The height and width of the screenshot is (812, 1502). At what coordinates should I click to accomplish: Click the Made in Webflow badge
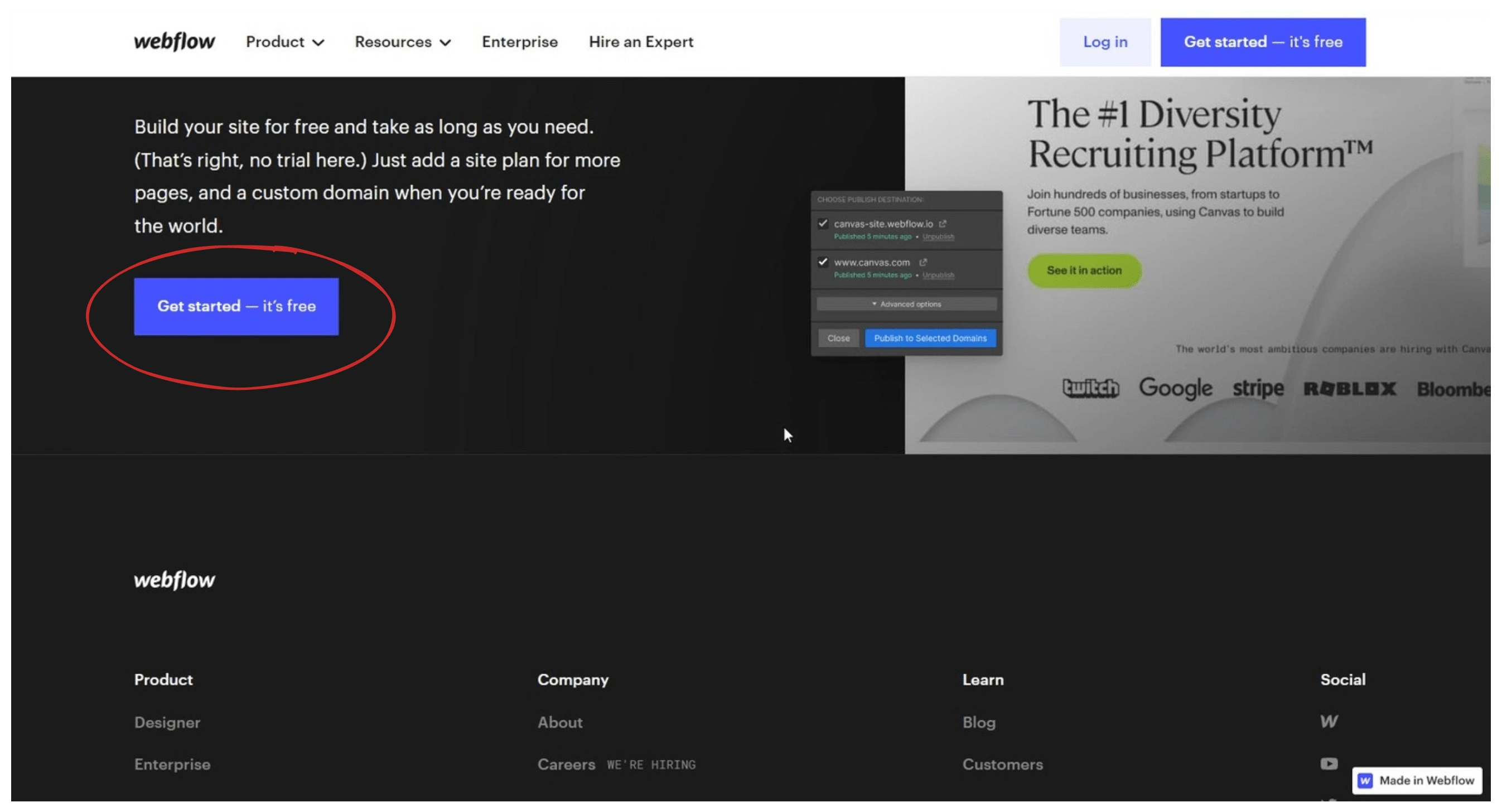(1417, 781)
